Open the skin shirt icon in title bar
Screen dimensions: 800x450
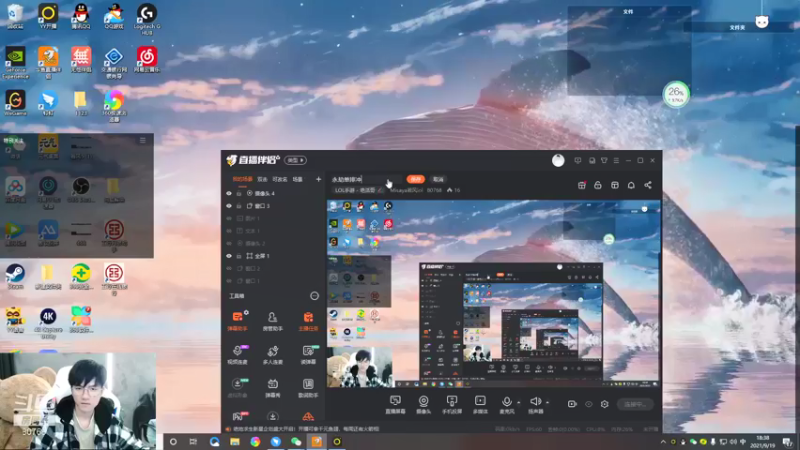click(604, 160)
